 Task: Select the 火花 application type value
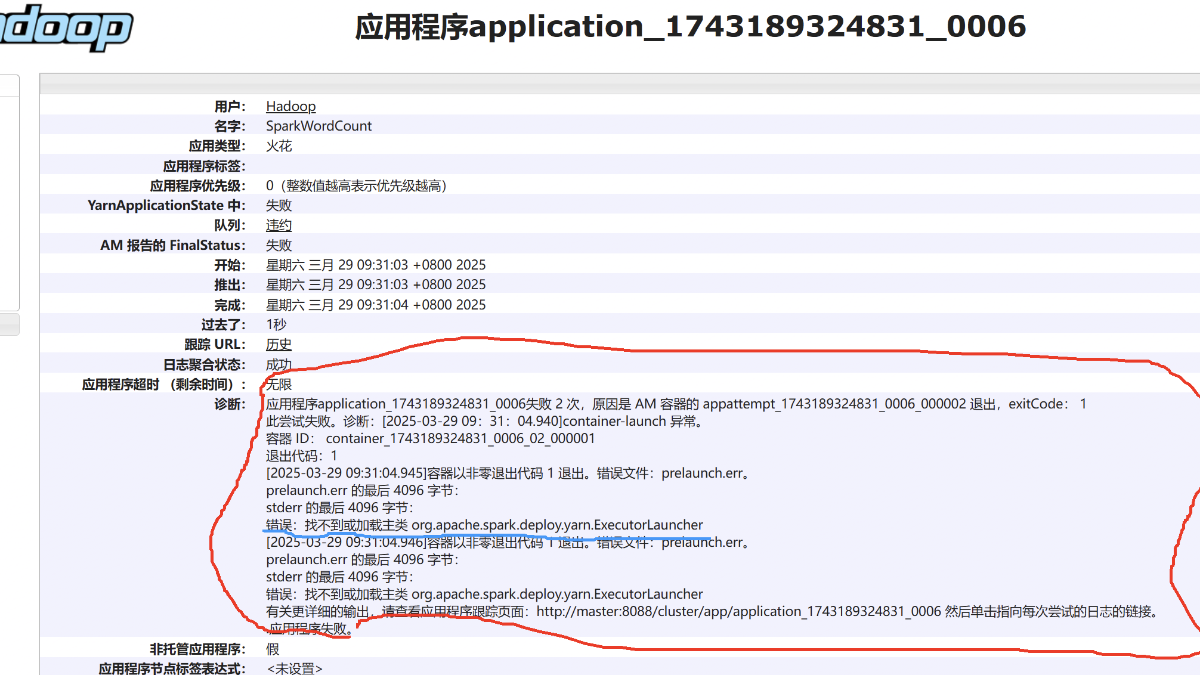pos(279,146)
